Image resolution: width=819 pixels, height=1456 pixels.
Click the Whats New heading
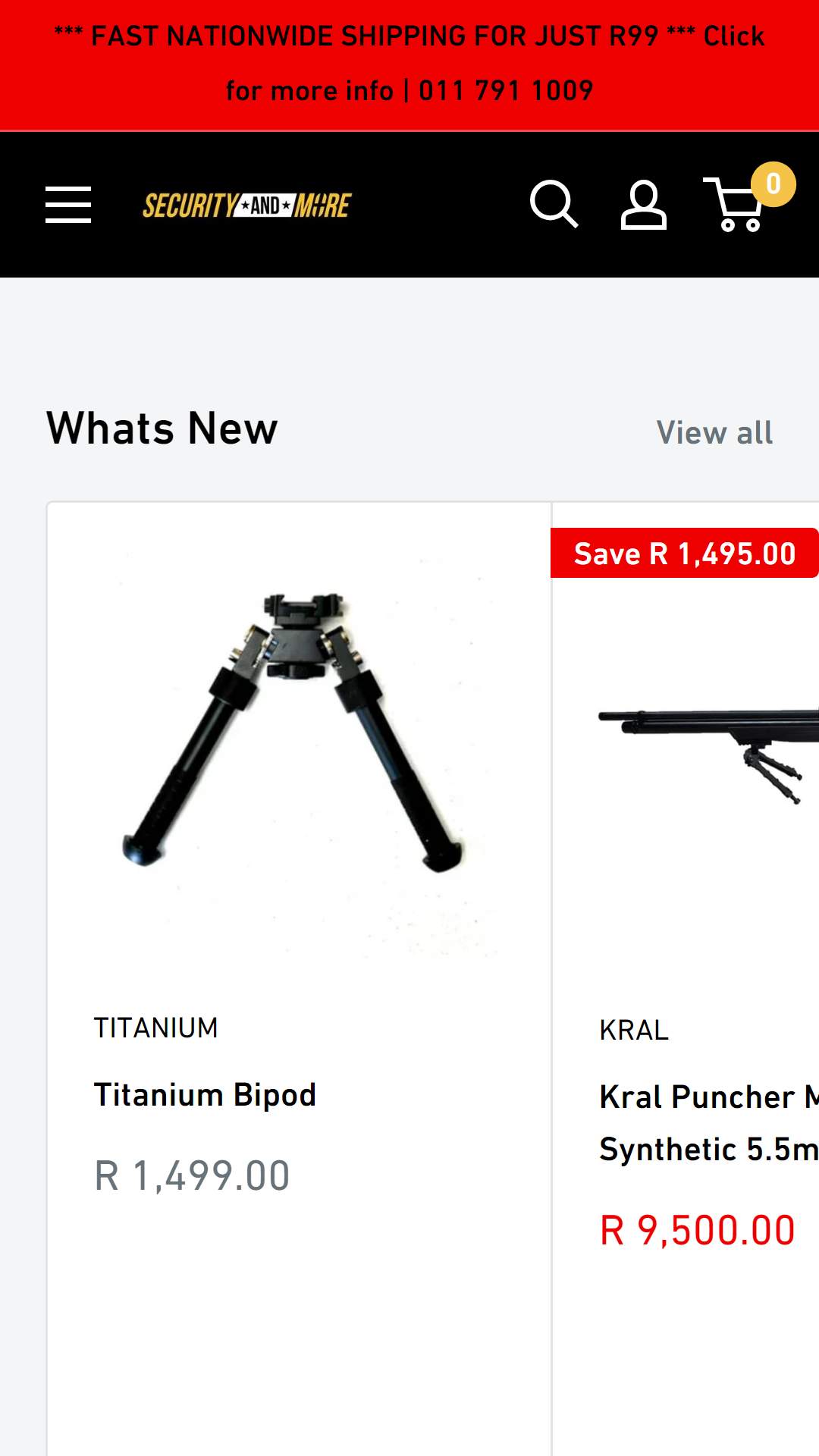(x=162, y=428)
